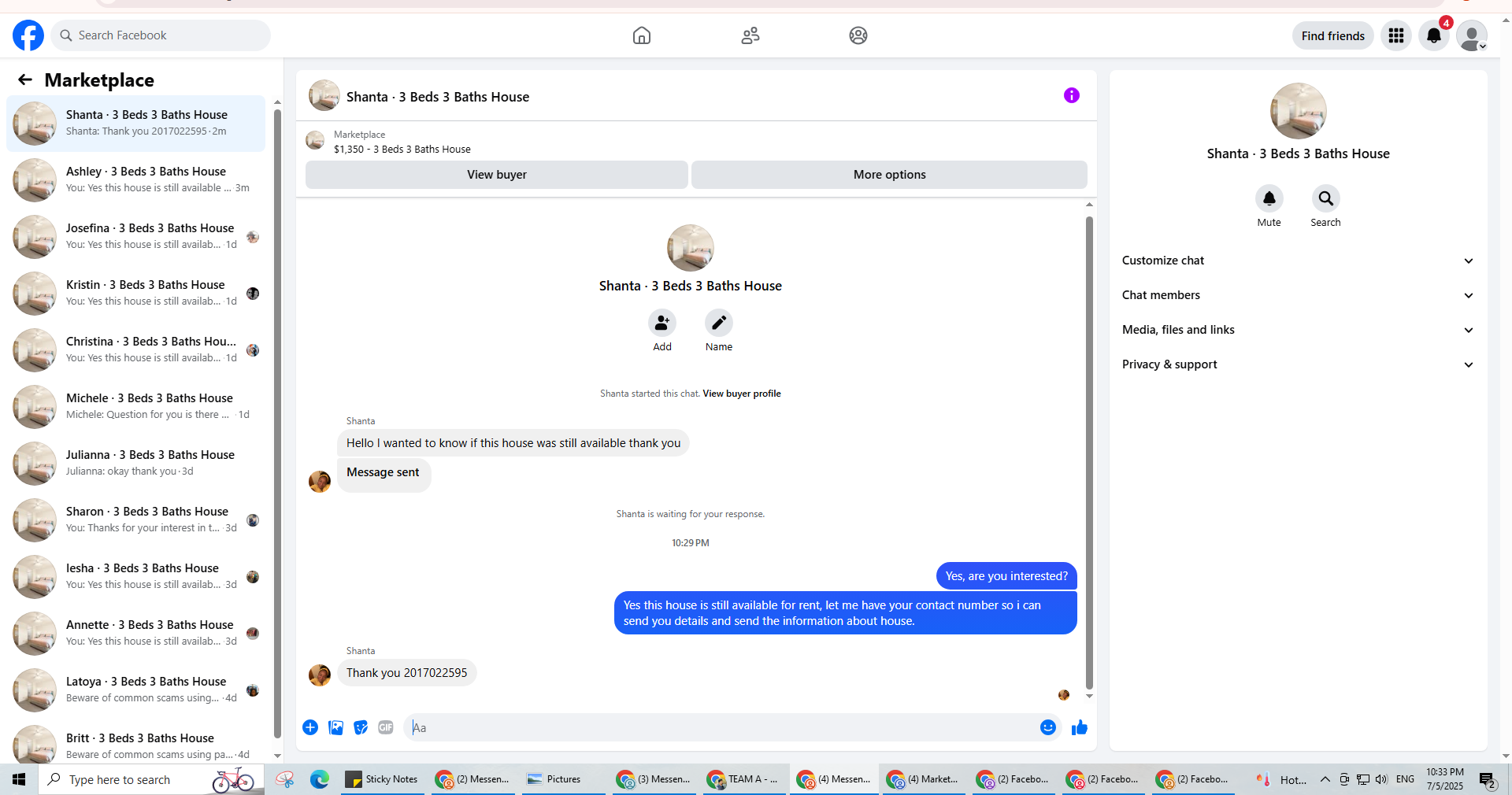Open Iesha's 3 Beds conversation
The width and height of the screenshot is (1512, 795).
click(x=135, y=577)
